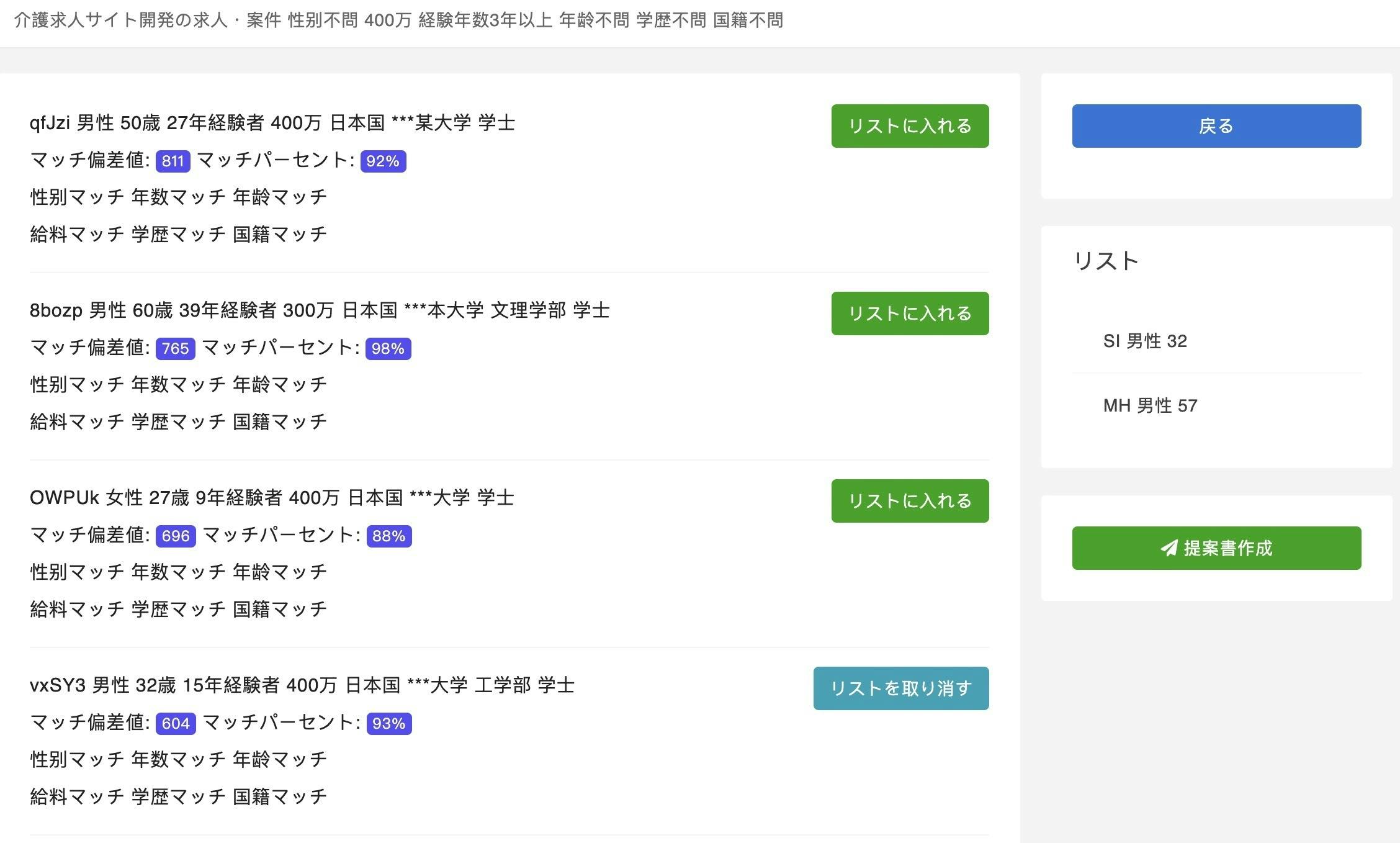Screen dimensions: 1400x843
Task: Click the 92% match percent badge
Action: [383, 161]
